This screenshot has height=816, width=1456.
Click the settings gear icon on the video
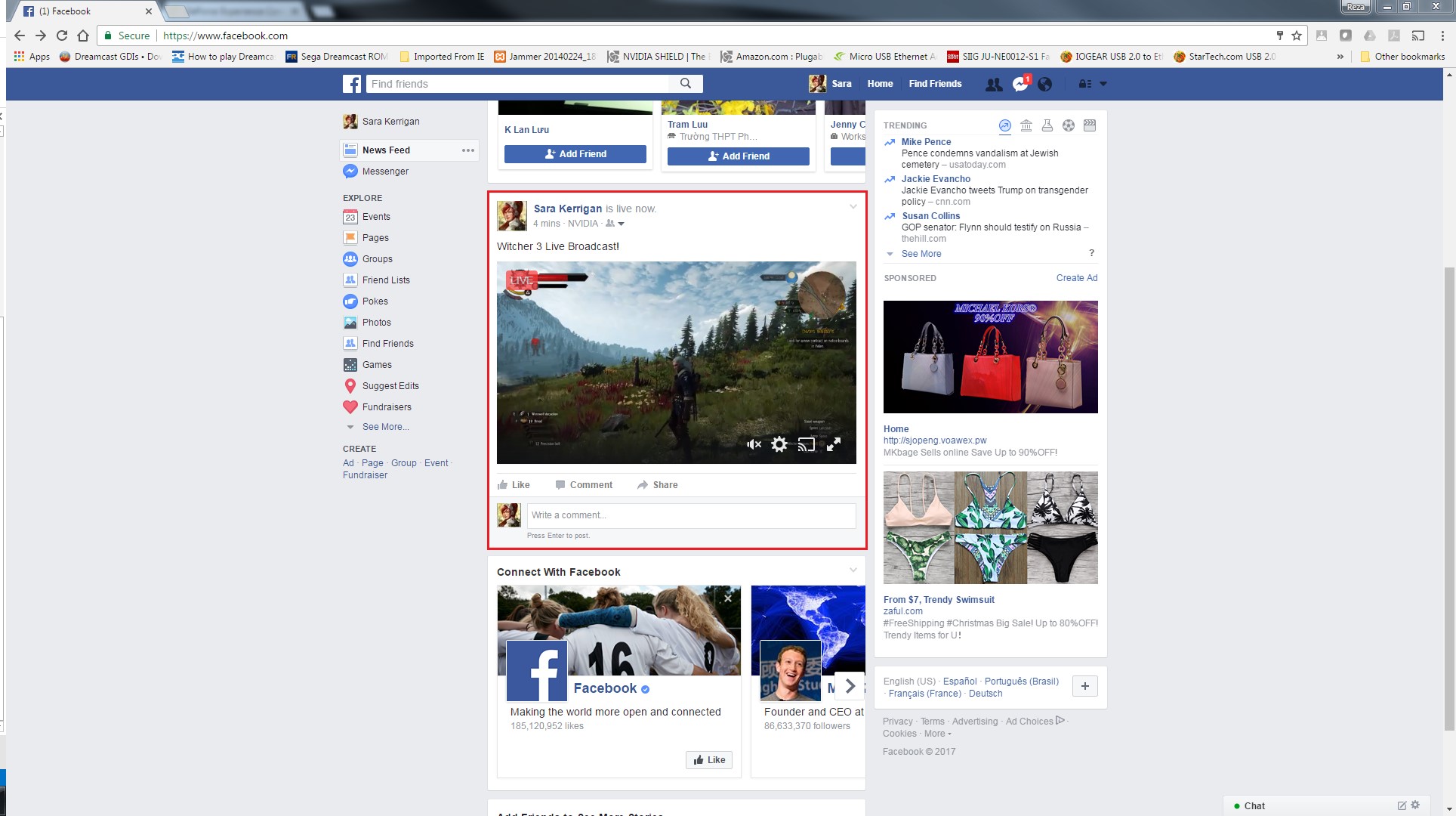pyautogui.click(x=780, y=444)
